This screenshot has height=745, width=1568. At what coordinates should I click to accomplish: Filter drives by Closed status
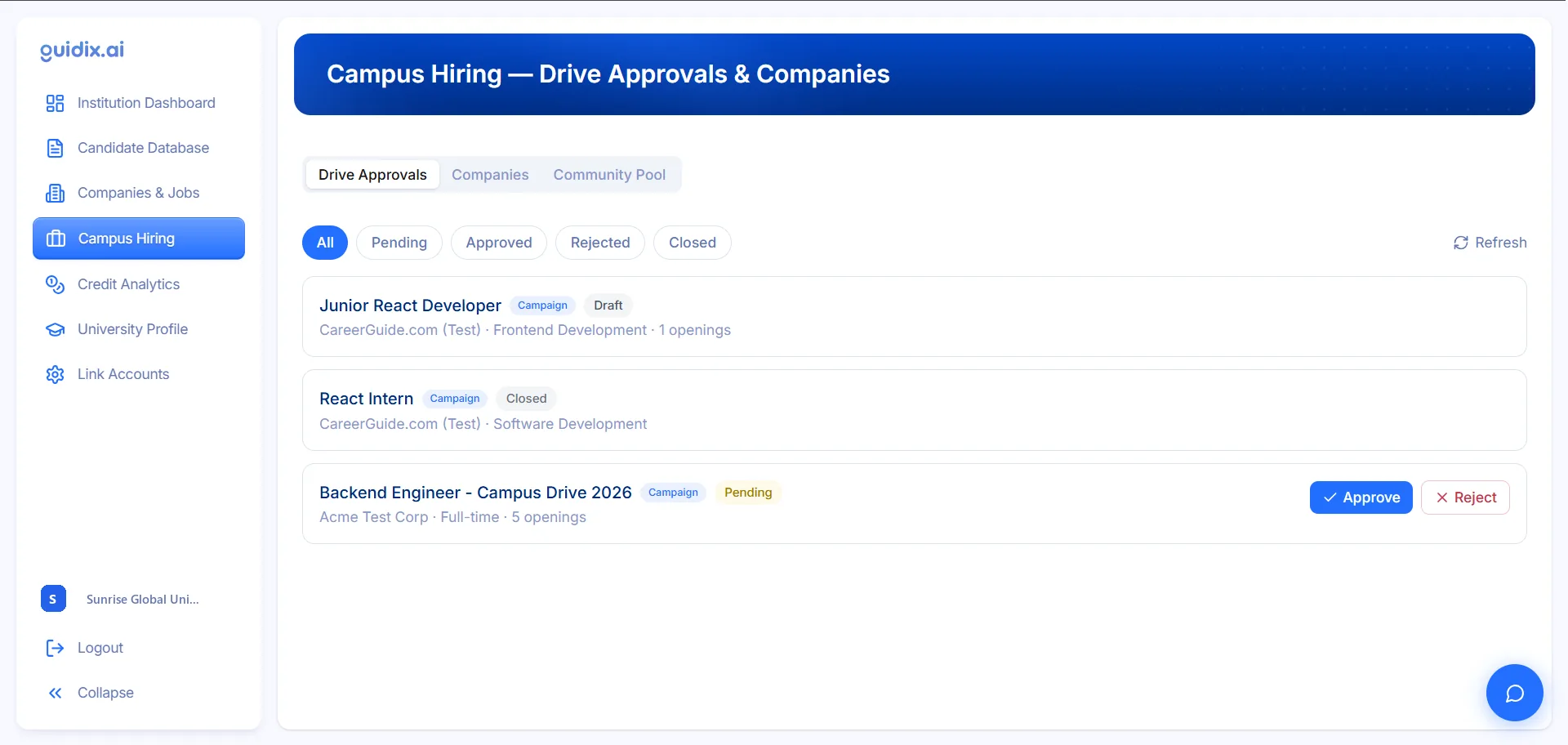(693, 243)
